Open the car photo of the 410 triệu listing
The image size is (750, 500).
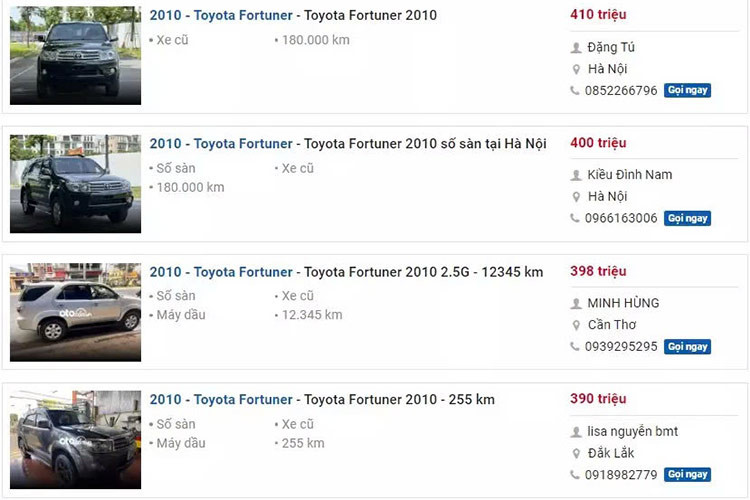76,56
